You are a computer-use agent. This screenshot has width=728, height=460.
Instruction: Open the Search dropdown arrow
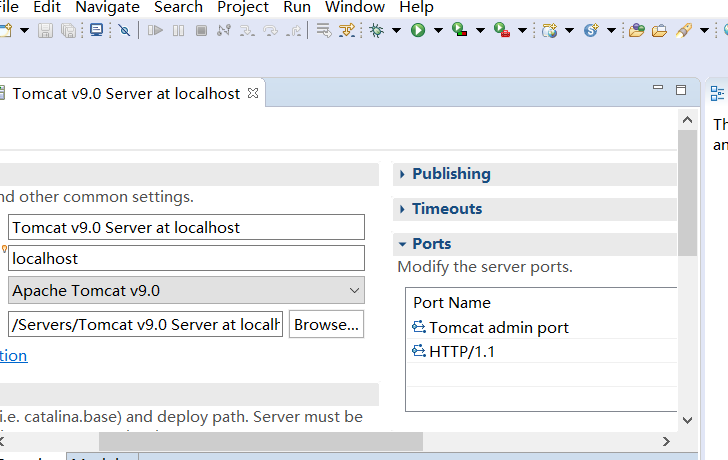pos(704,31)
